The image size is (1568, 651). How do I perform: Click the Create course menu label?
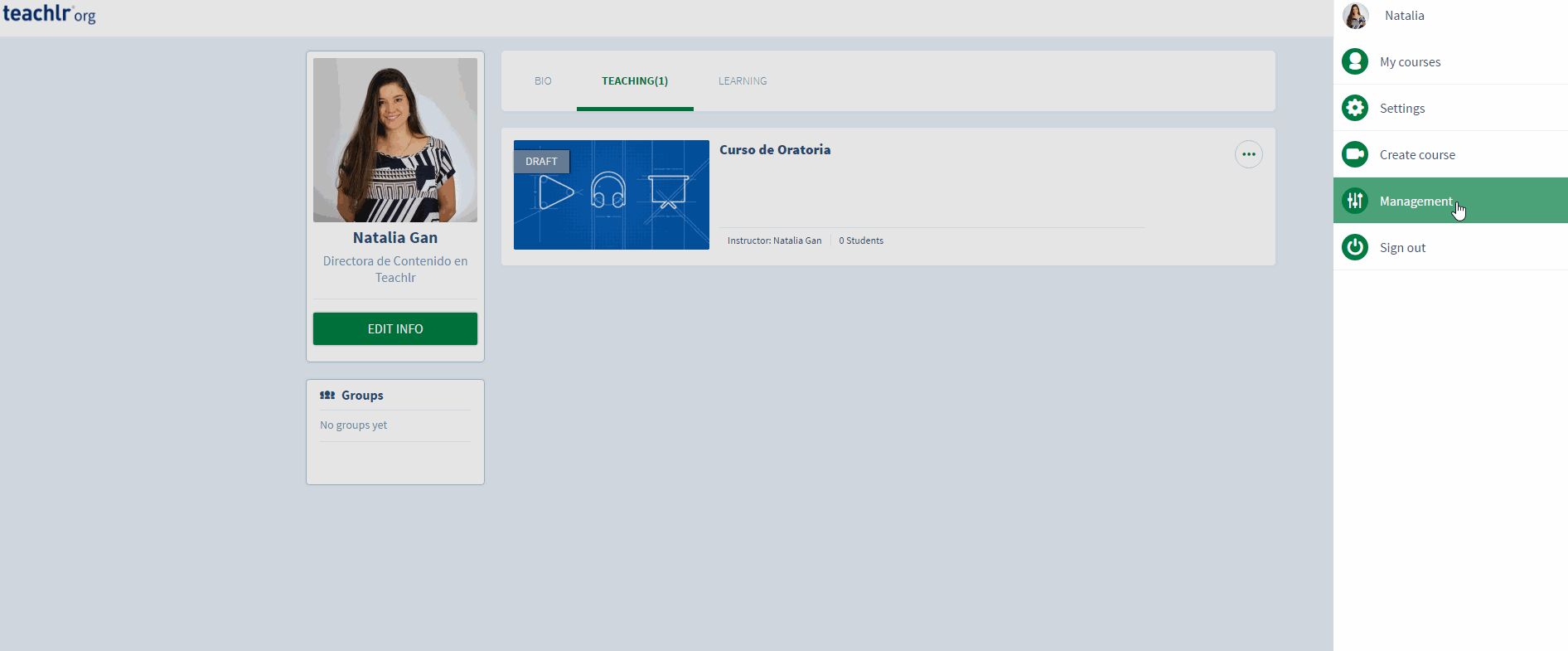pos(1417,155)
